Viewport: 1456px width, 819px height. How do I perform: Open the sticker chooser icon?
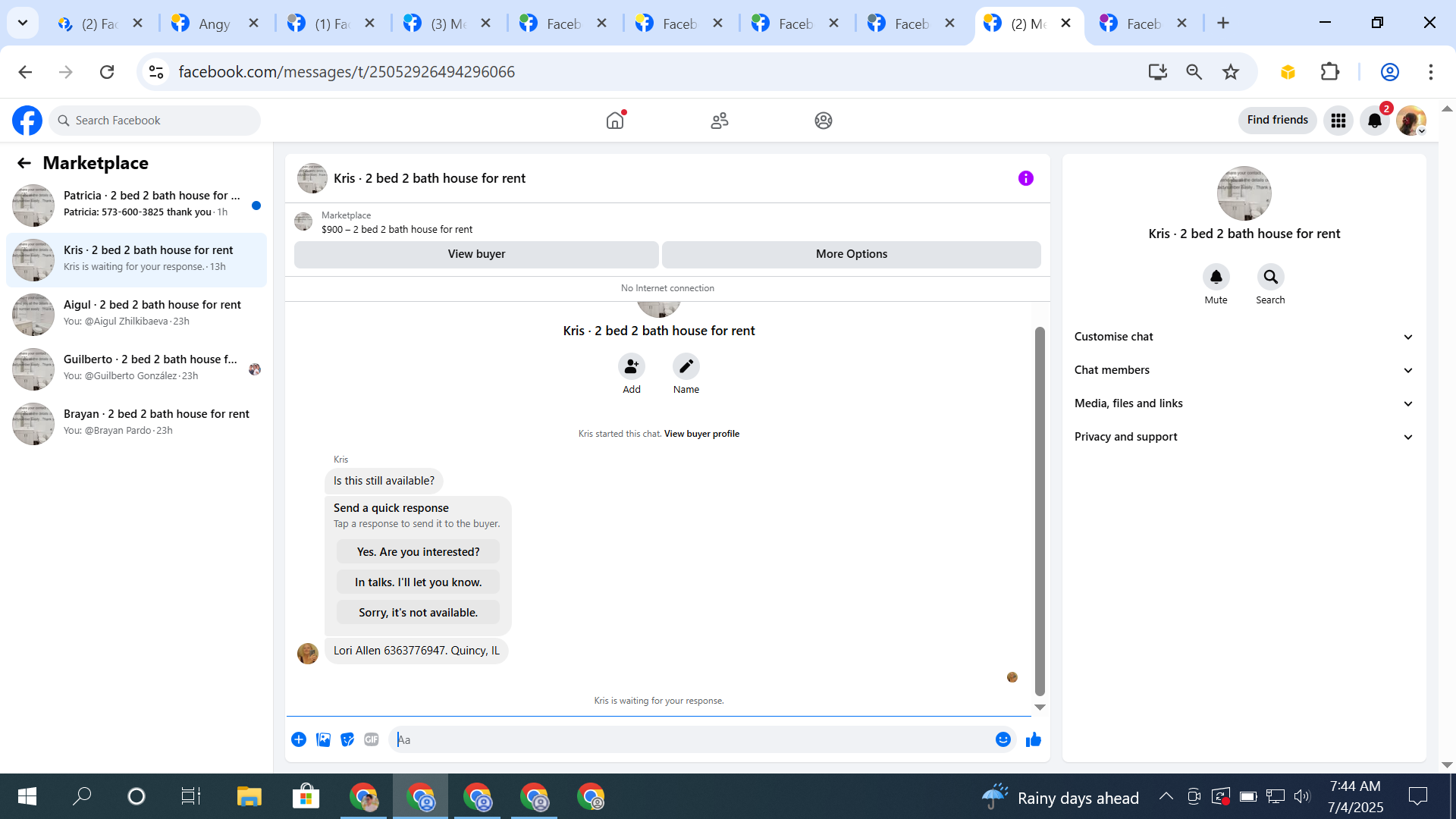(x=347, y=739)
